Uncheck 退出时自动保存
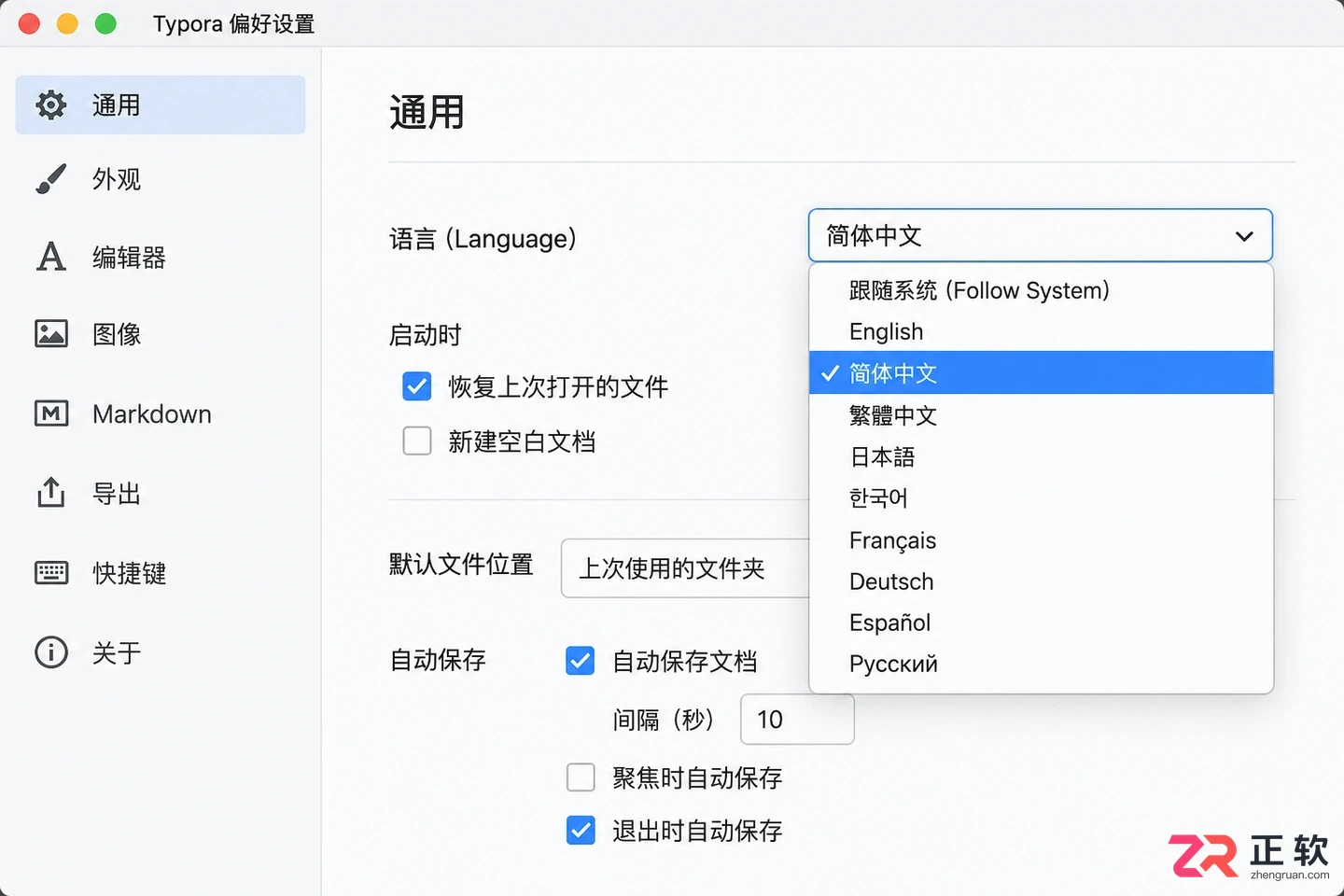The image size is (1344, 896). point(581,830)
